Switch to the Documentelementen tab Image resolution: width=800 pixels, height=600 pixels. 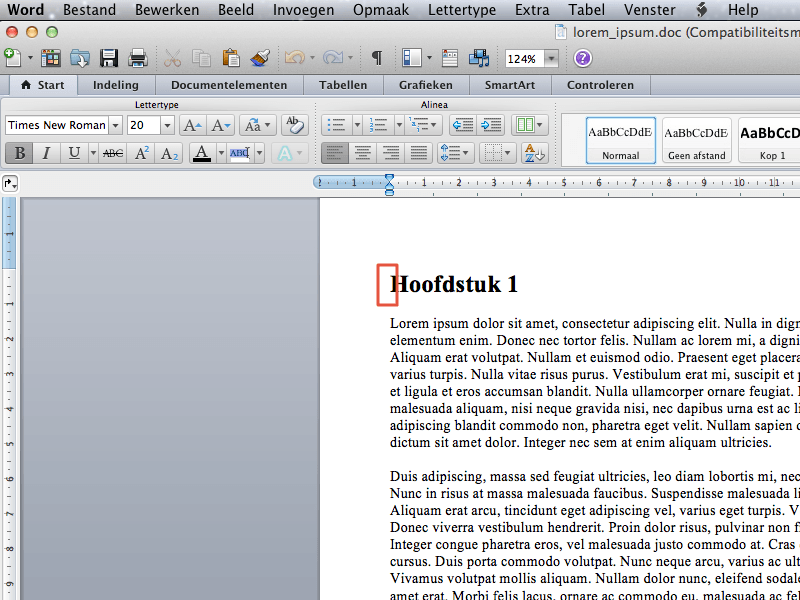[229, 85]
